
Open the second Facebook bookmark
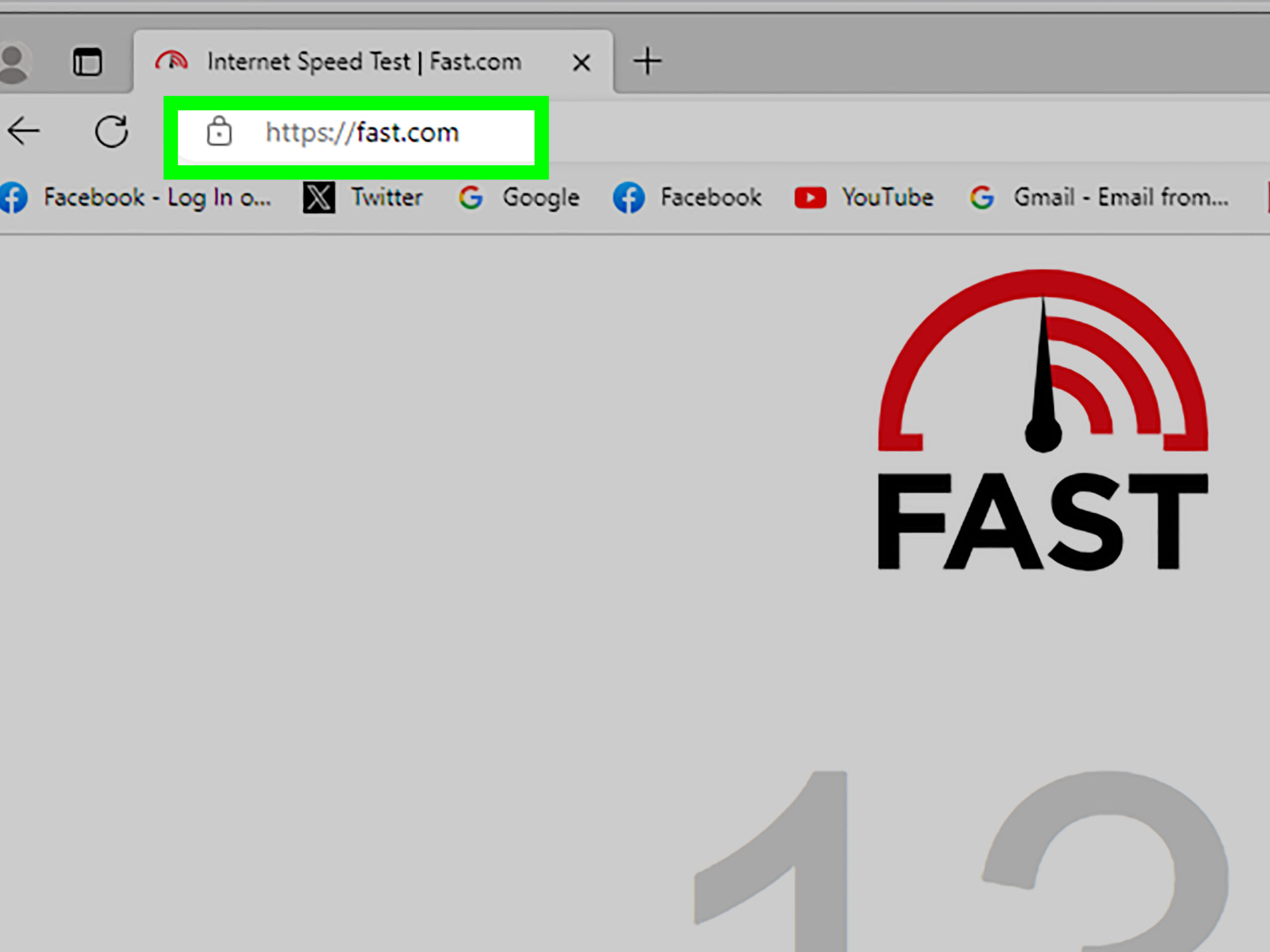click(688, 198)
